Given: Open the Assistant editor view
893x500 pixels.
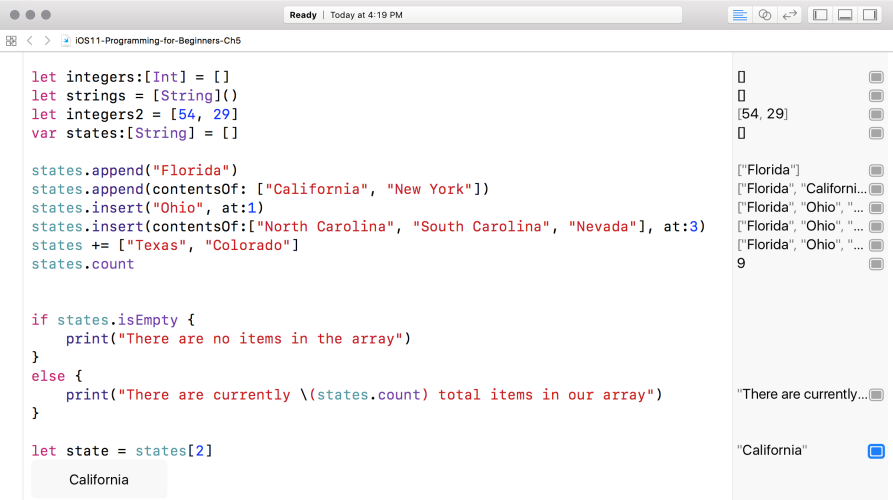Looking at the screenshot, I should point(764,15).
